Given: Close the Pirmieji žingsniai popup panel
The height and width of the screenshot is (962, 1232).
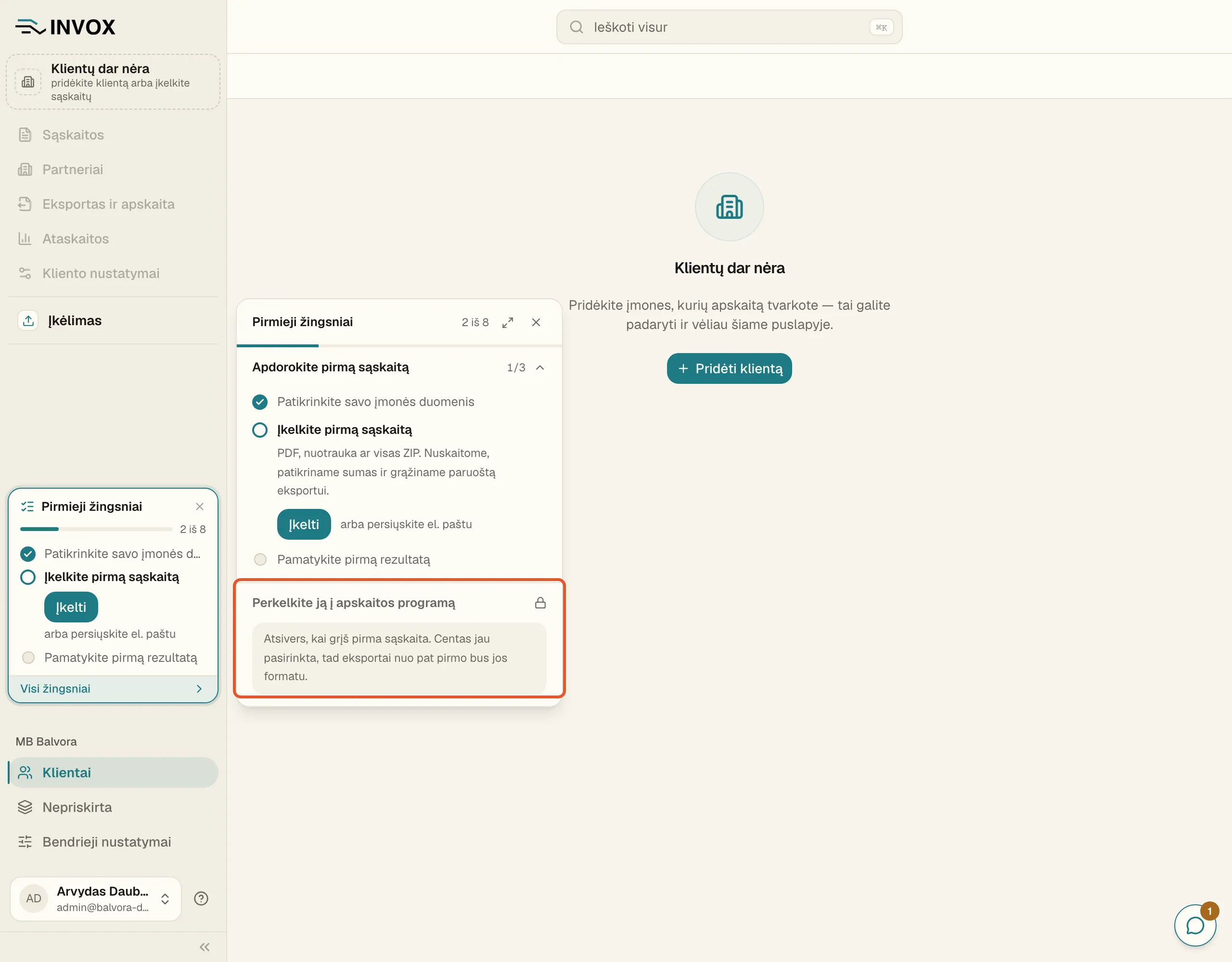Looking at the screenshot, I should pyautogui.click(x=537, y=323).
